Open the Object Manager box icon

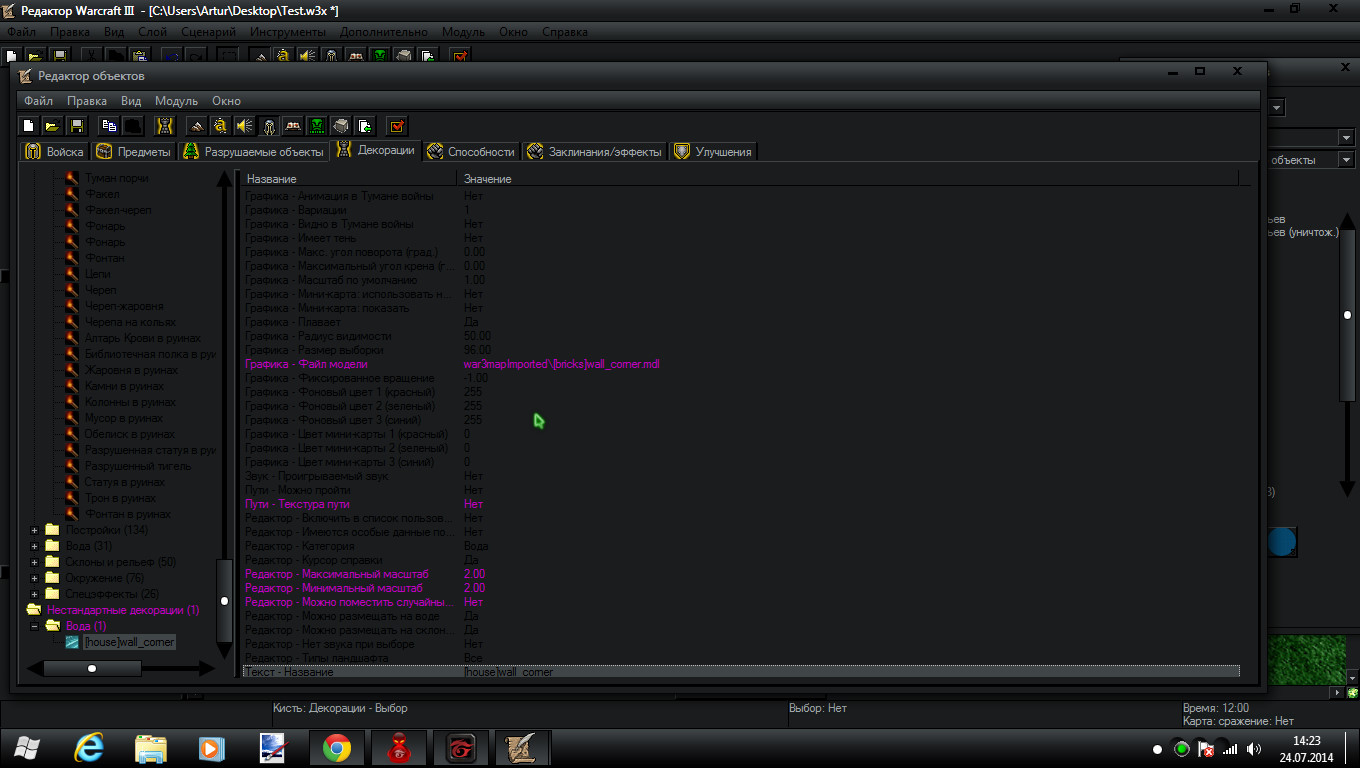click(x=340, y=126)
